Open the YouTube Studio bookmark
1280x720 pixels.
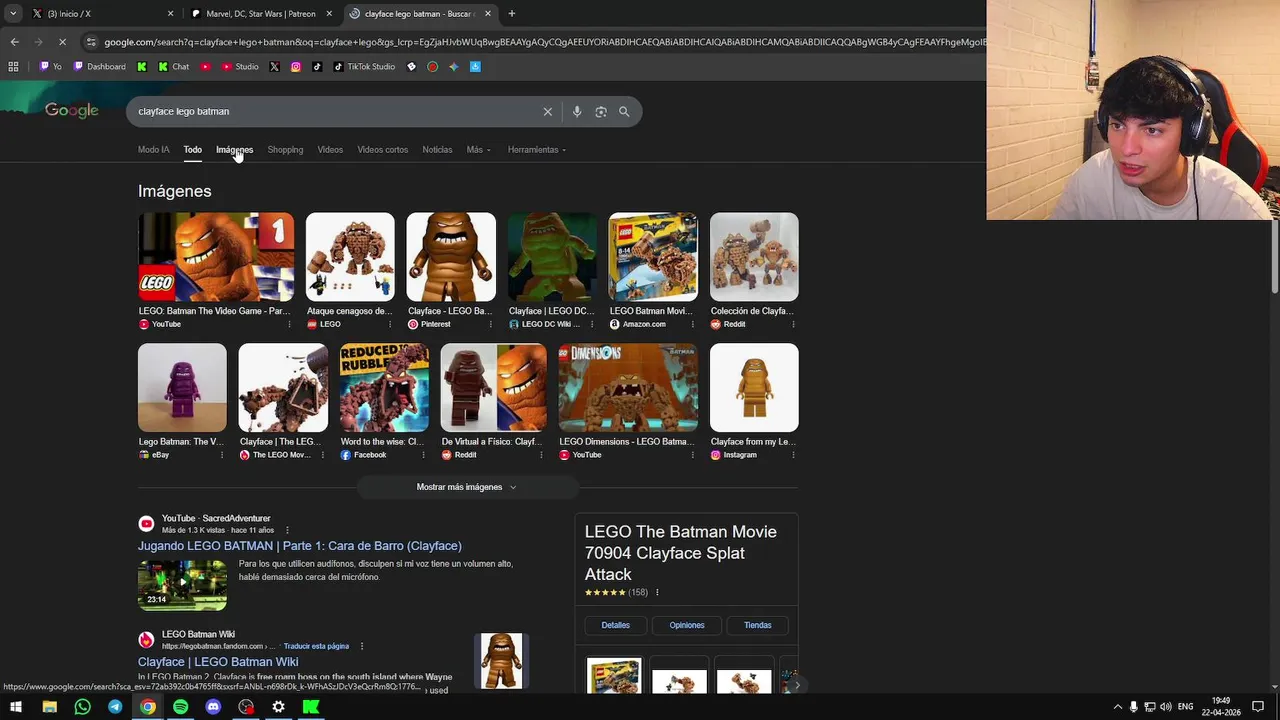[240, 67]
